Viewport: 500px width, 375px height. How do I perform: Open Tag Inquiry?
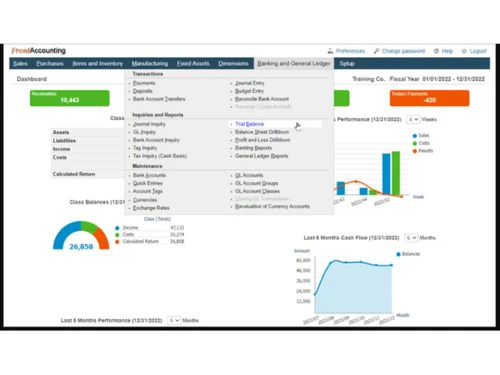pos(145,148)
